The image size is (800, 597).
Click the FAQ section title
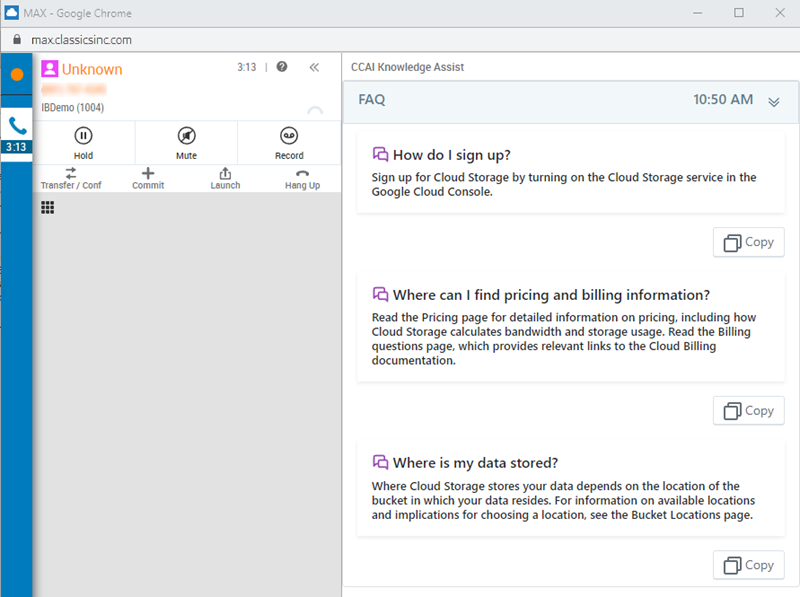[x=372, y=100]
